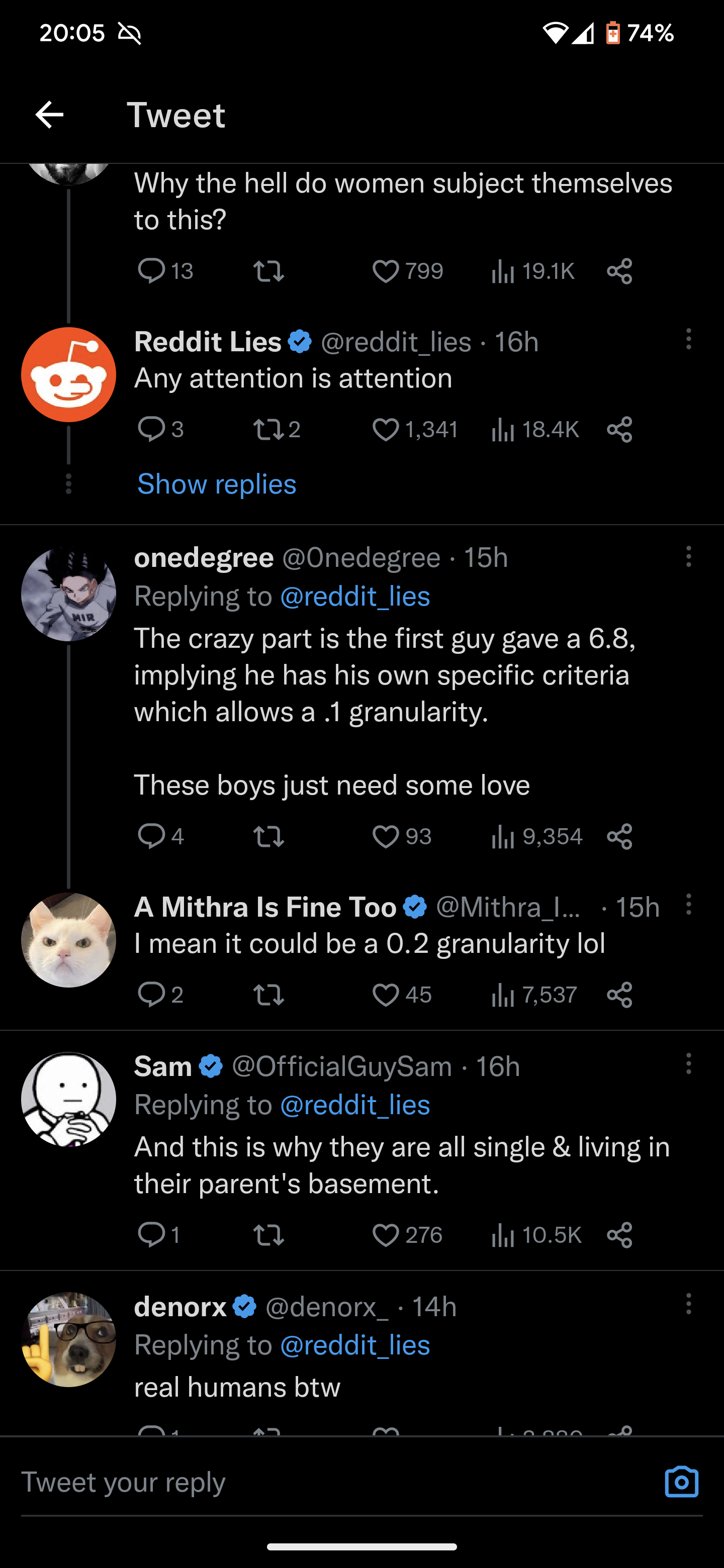Reply to Sam's basement tweet
724x1568 pixels.
pos(151,1234)
